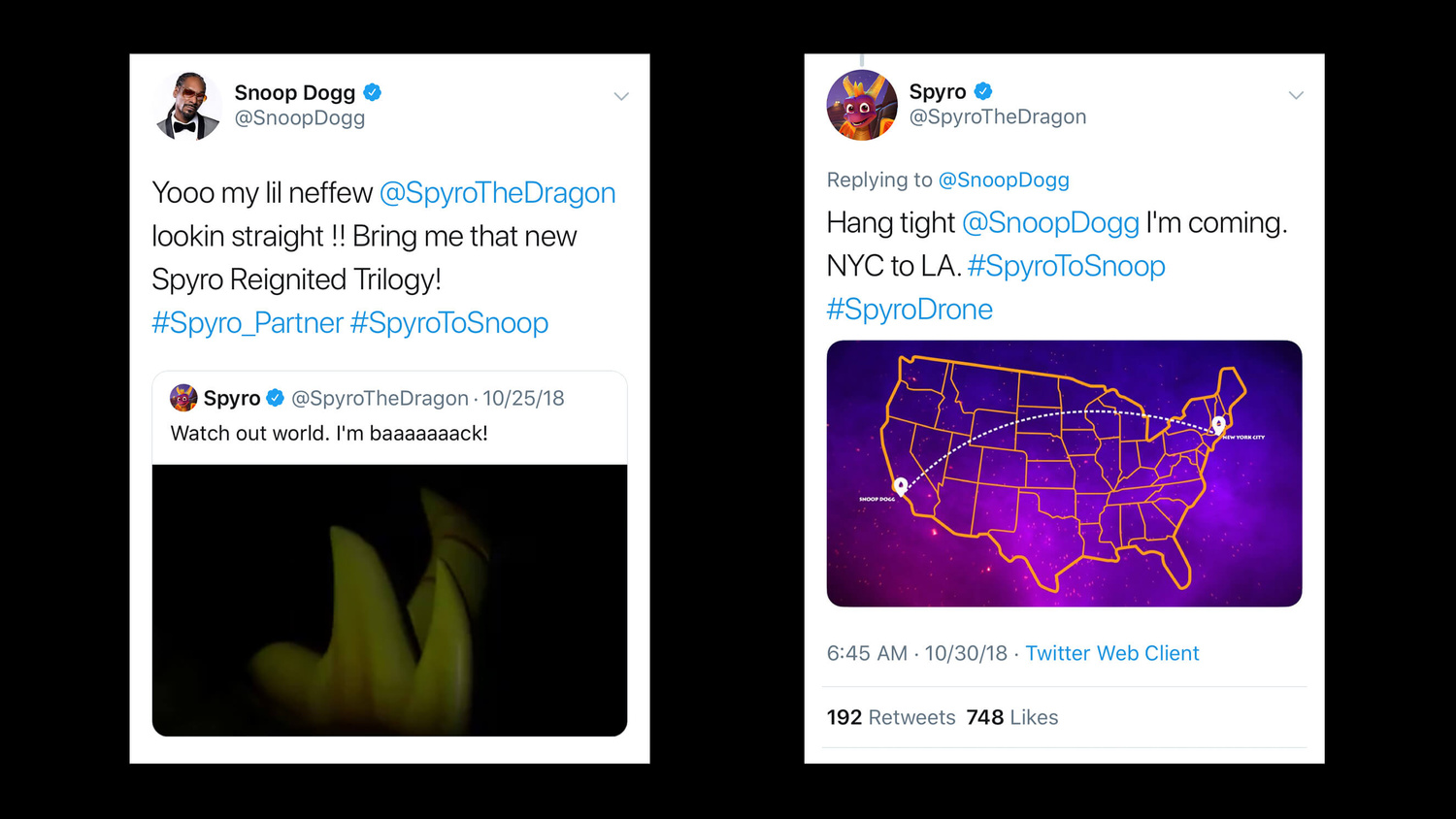The image size is (1456, 819).
Task: View the 748 Likes list
Action: pos(1012,718)
